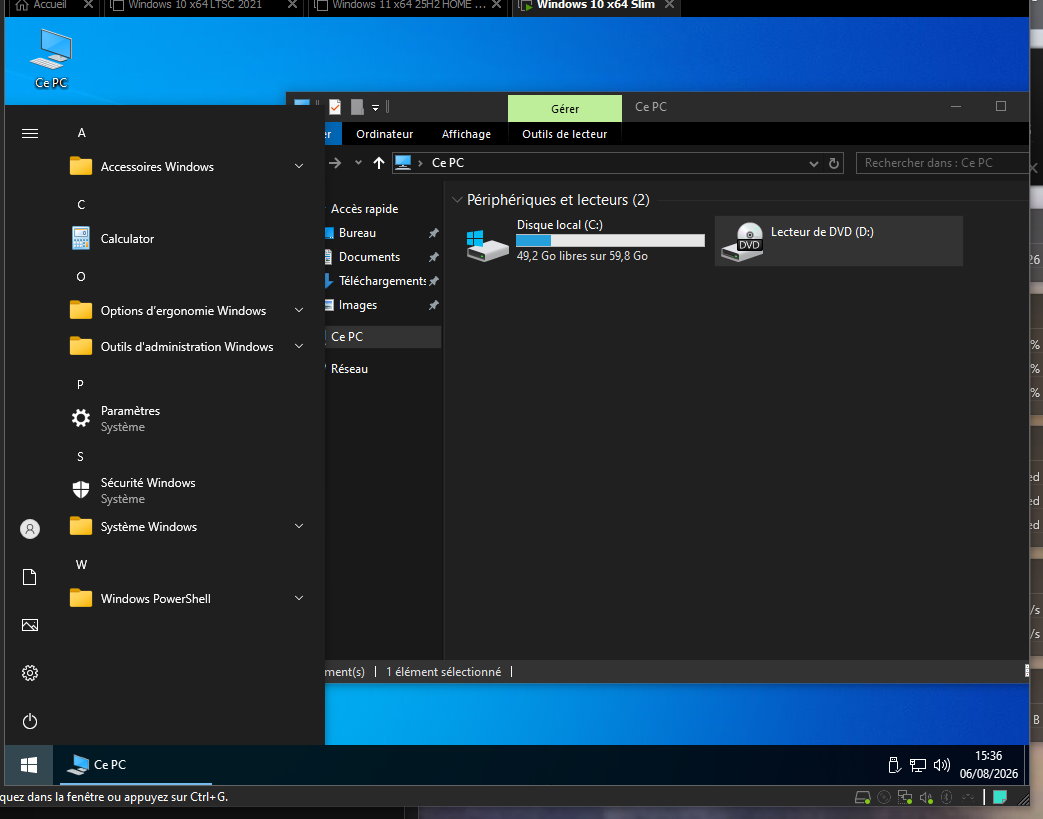The width and height of the screenshot is (1043, 819).
Task: Expand Système Windows folder
Action: [299, 526]
